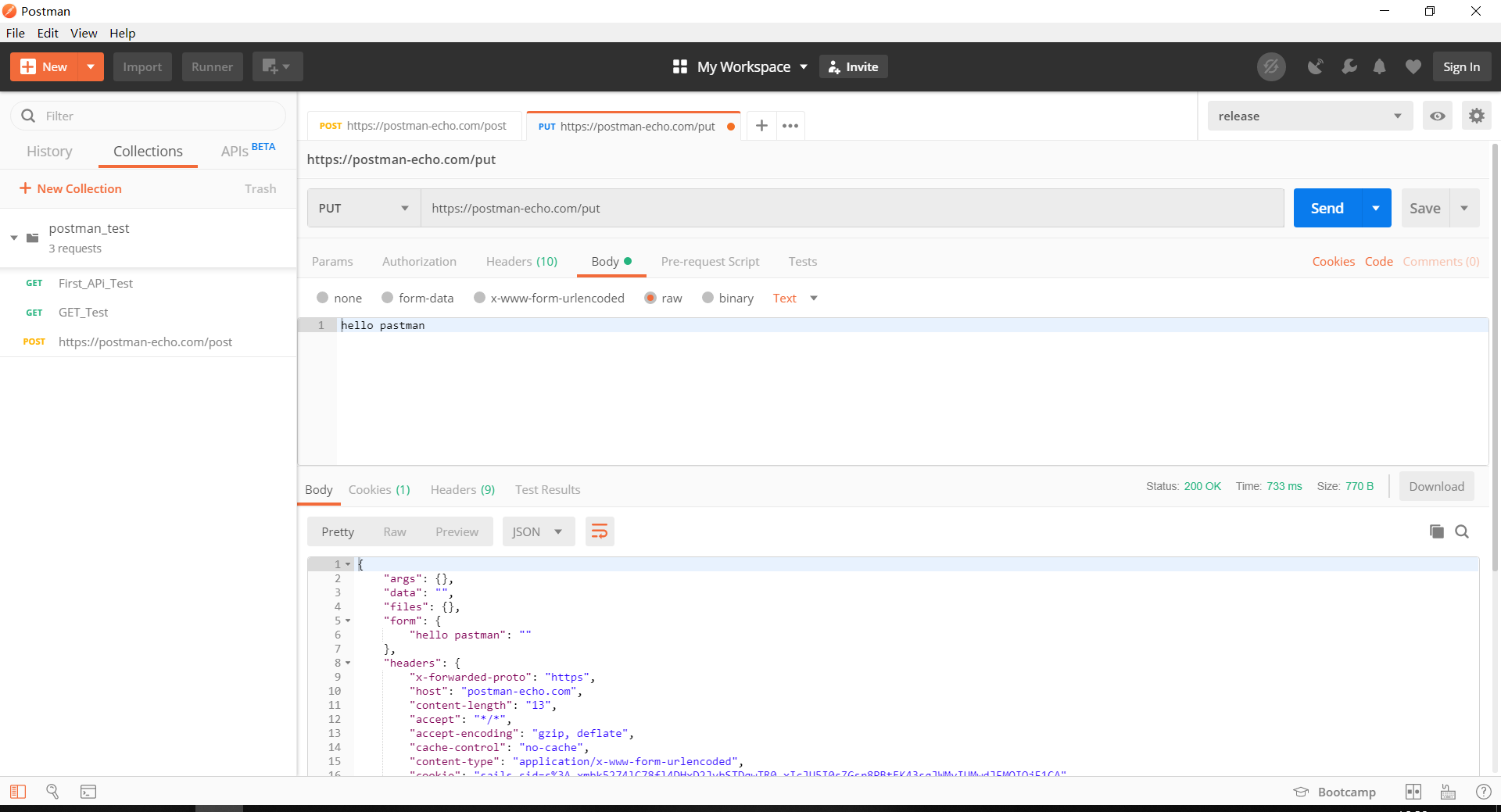1501x812 pixels.
Task: Open the tab options three-dots menu
Action: [790, 126]
